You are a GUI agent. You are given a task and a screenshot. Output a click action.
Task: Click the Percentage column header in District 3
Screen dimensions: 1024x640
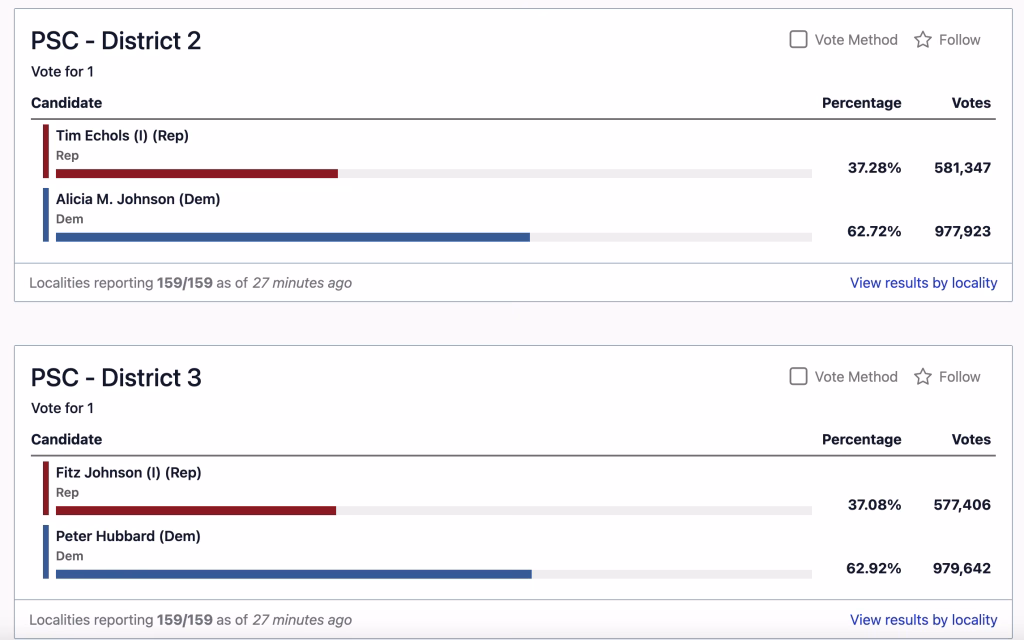coord(861,440)
